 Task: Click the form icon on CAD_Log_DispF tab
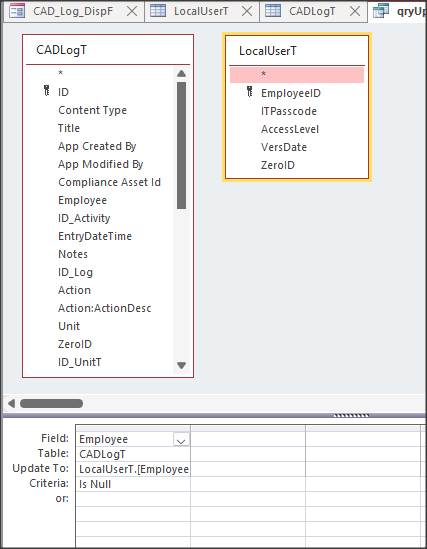pyautogui.click(x=17, y=11)
